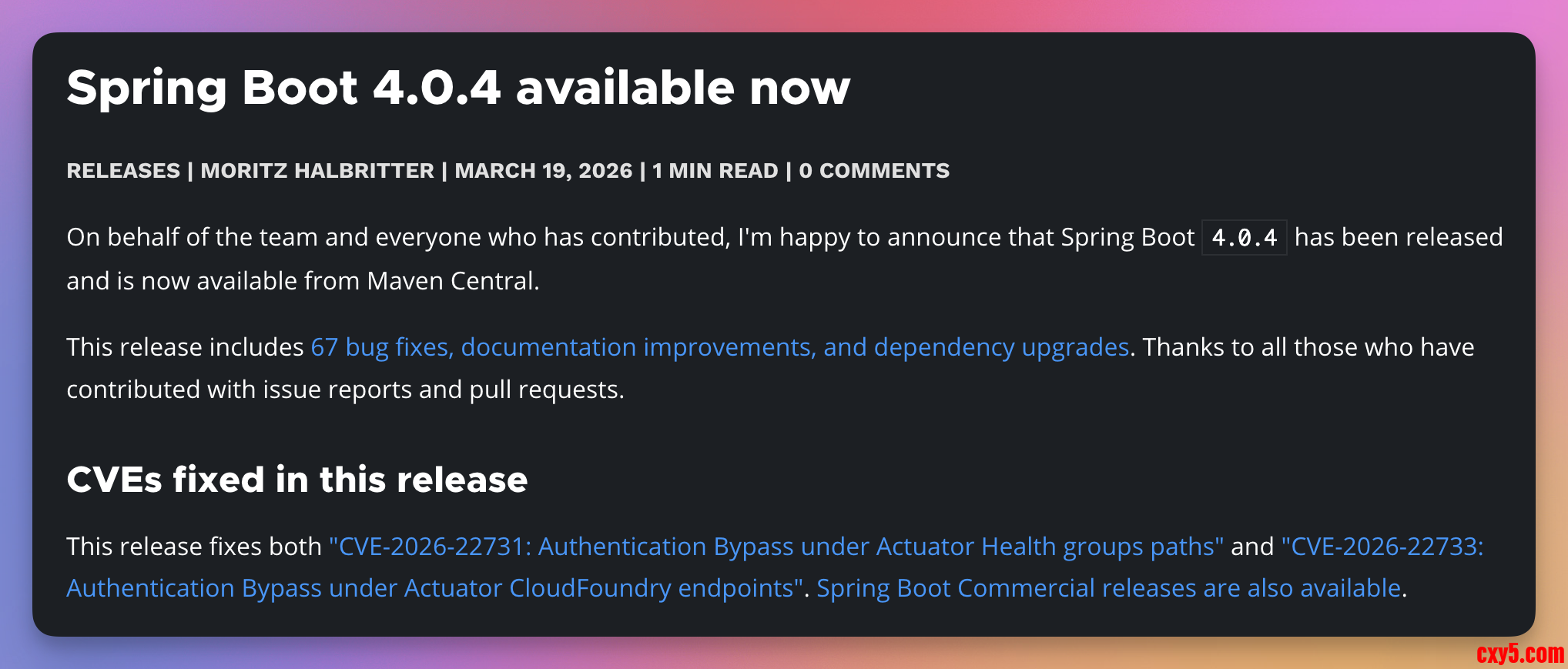
Task: Click the 4.0.4 inline code badge
Action: click(x=1244, y=238)
